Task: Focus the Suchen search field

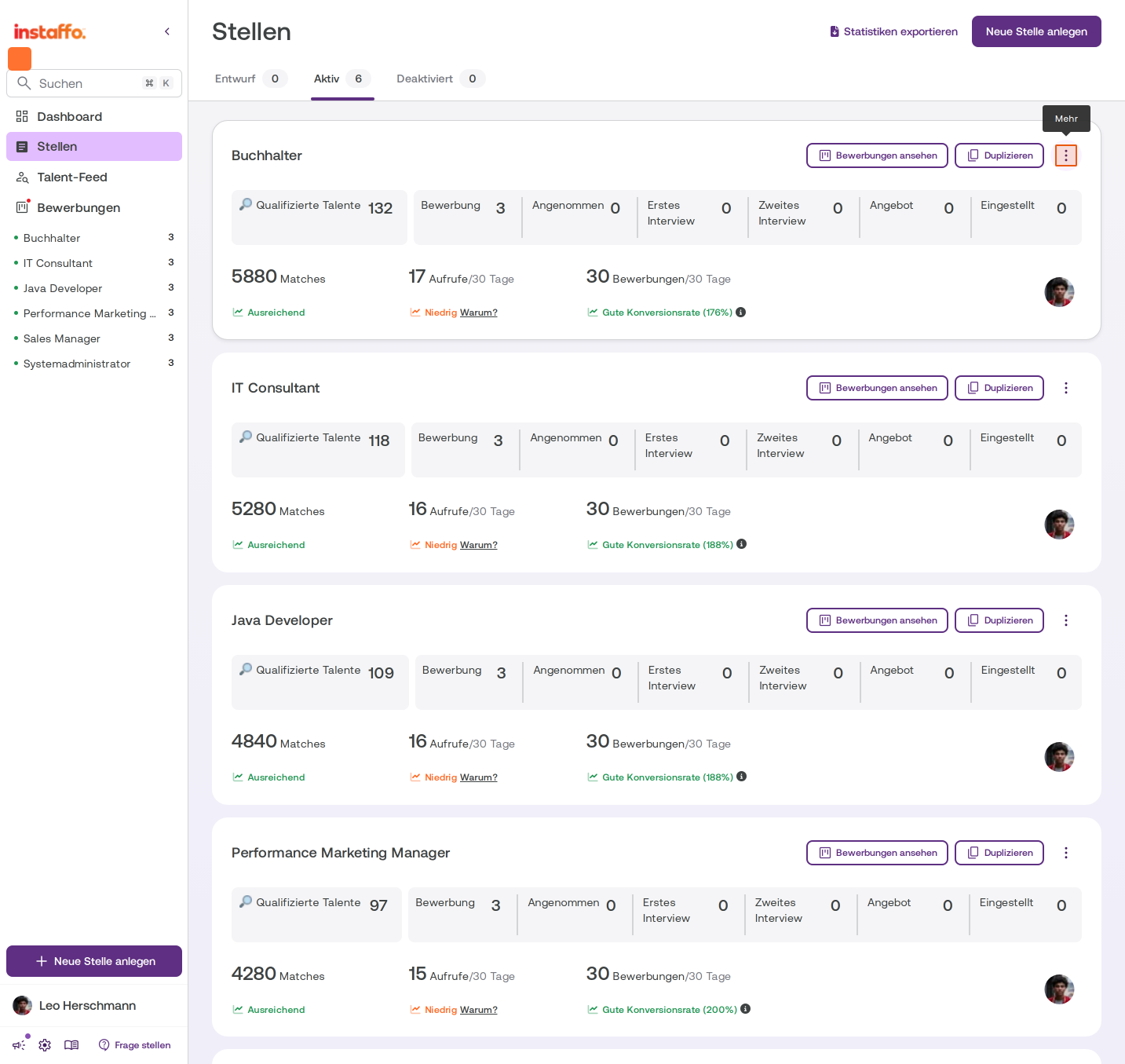Action: pos(94,83)
